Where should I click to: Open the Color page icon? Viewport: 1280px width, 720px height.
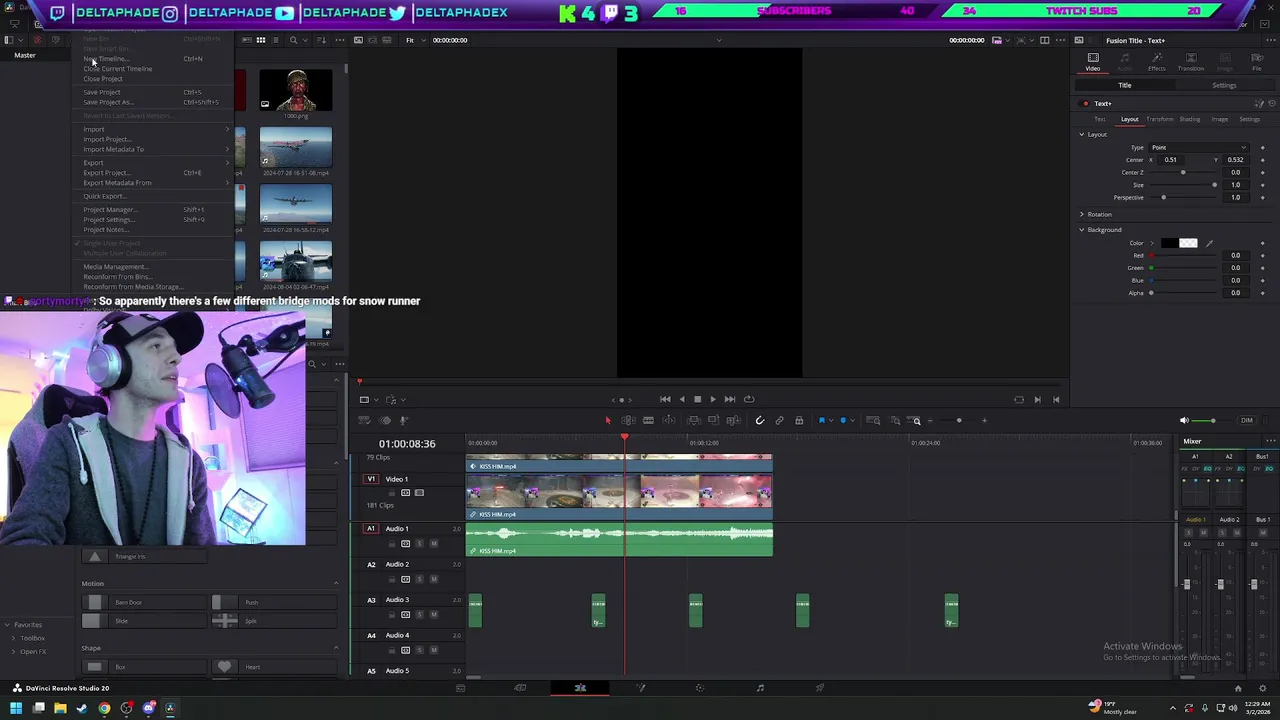point(700,688)
